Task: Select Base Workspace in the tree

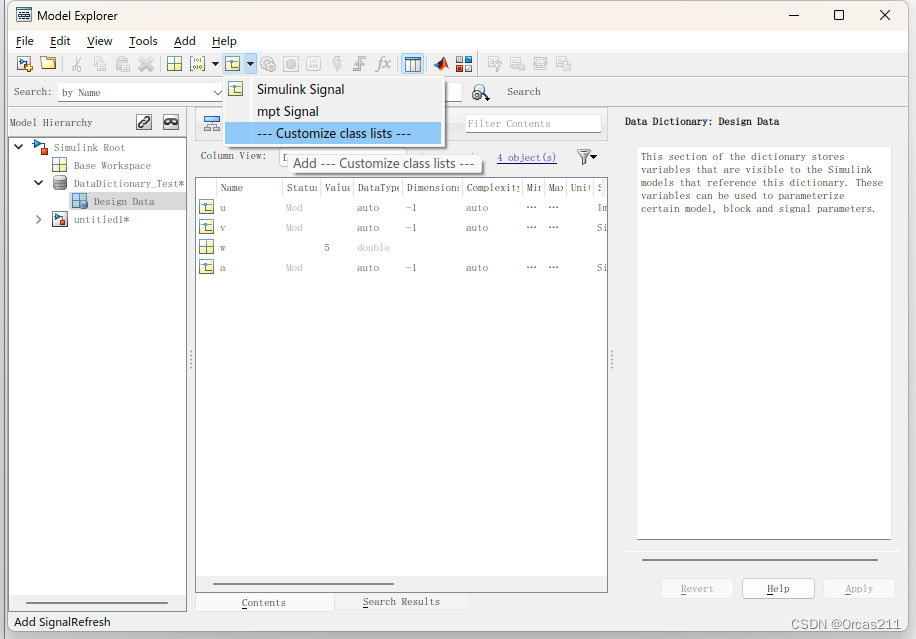Action: 112,166
